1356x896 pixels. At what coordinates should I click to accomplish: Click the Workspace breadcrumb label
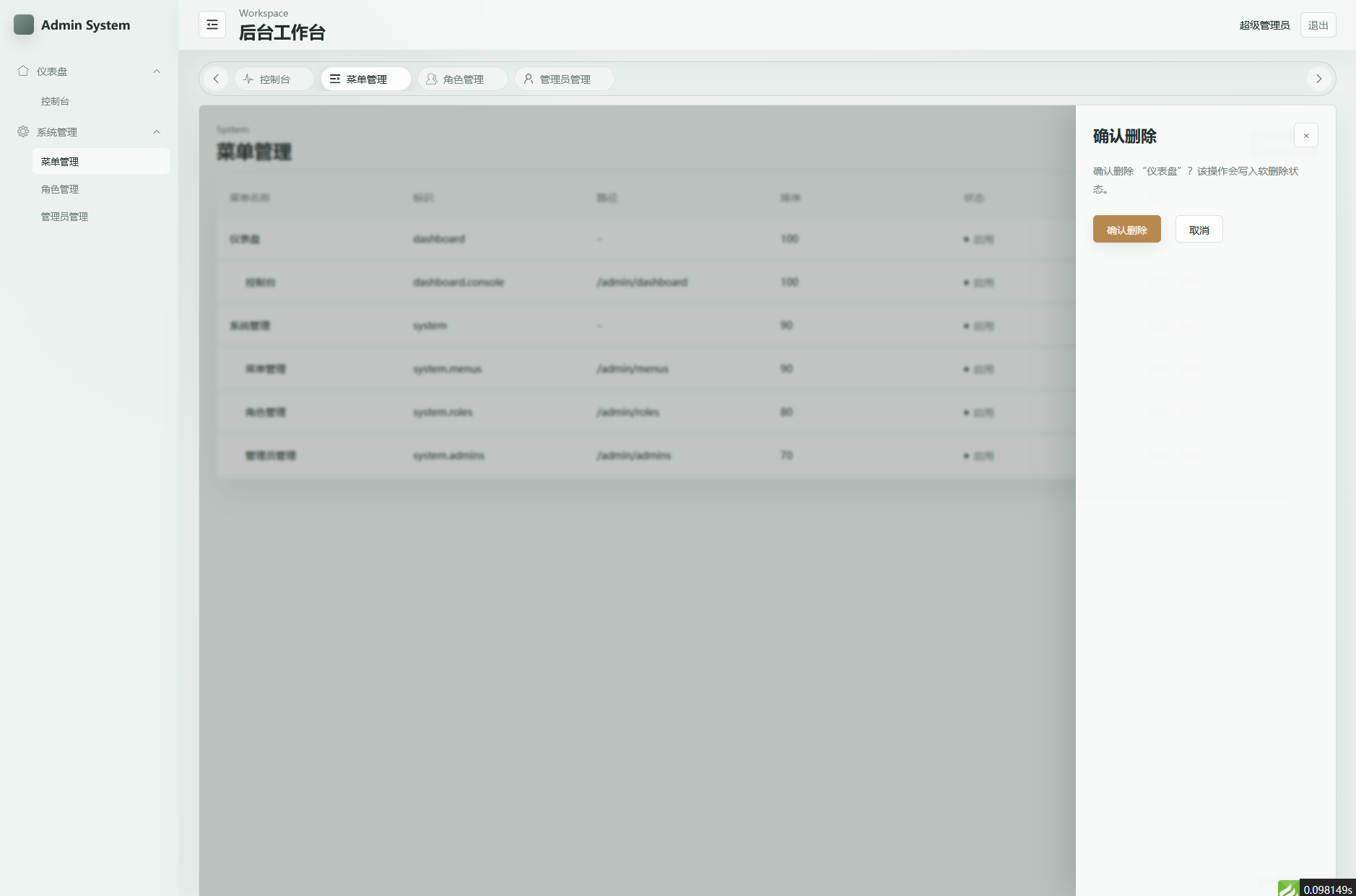264,13
